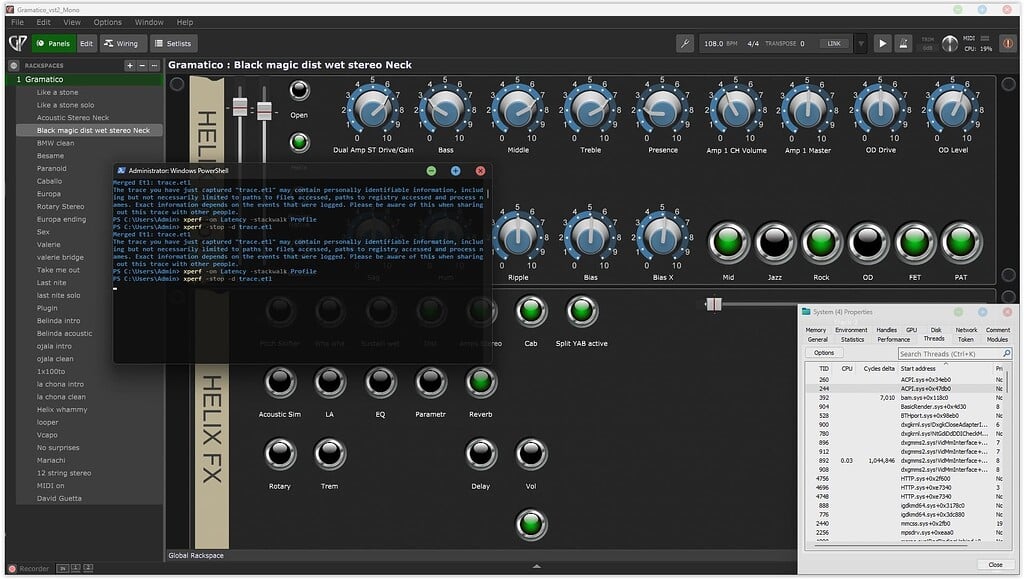Remove rackspace using the minus icon
Screen dimensions: 1024x579
tap(142, 65)
